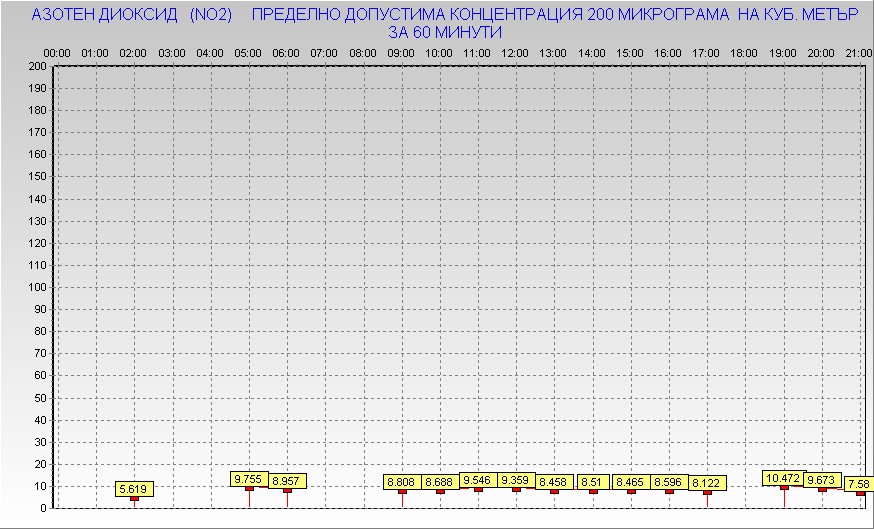874x529 pixels.
Task: Select the 9.755 value label
Action: 248,479
